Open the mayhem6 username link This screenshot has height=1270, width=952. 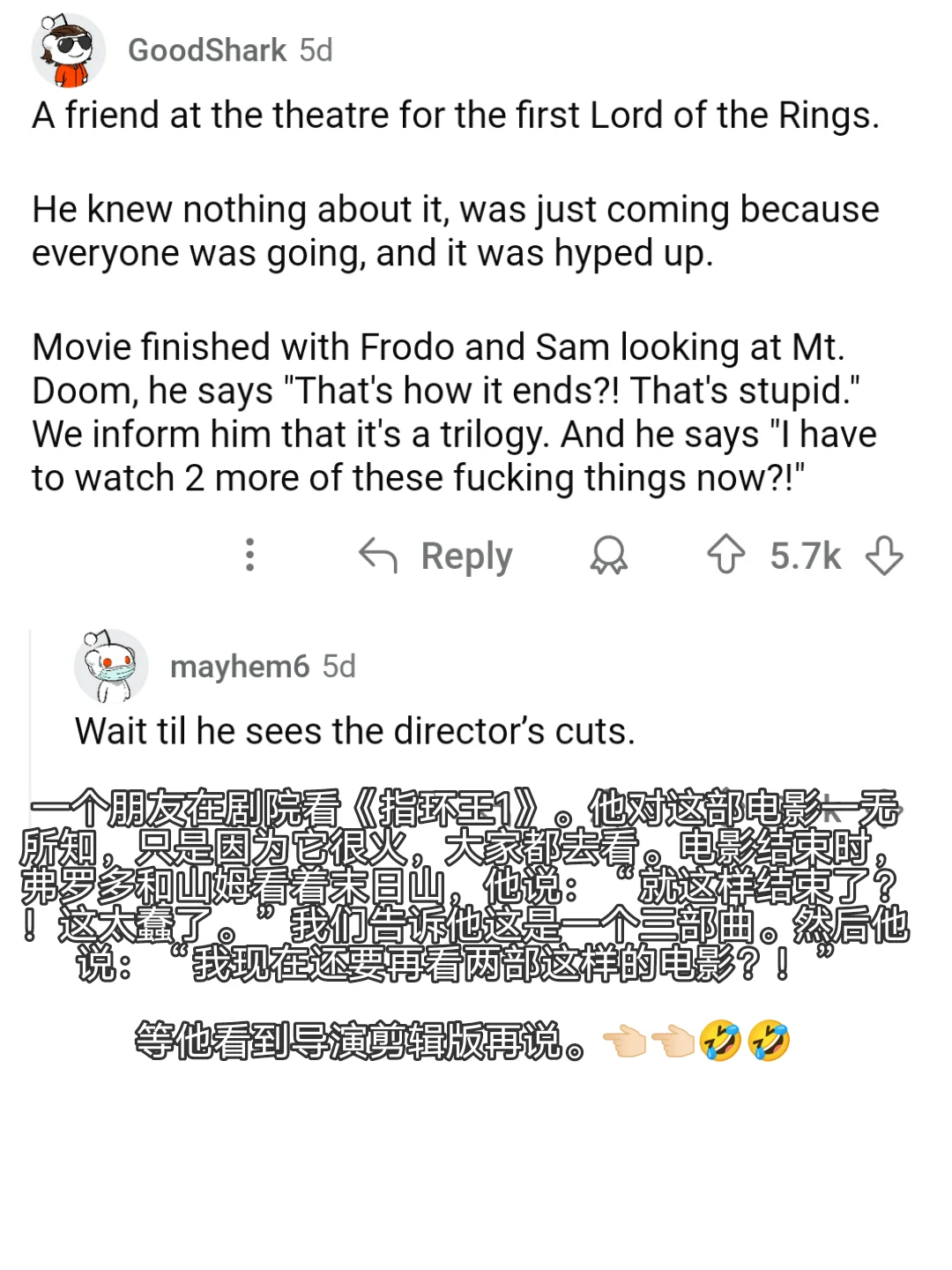pyautogui.click(x=240, y=667)
